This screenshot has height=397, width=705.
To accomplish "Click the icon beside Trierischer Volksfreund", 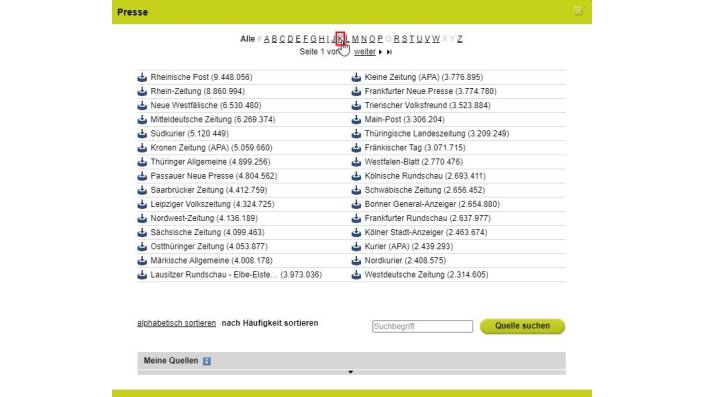I will tap(356, 106).
